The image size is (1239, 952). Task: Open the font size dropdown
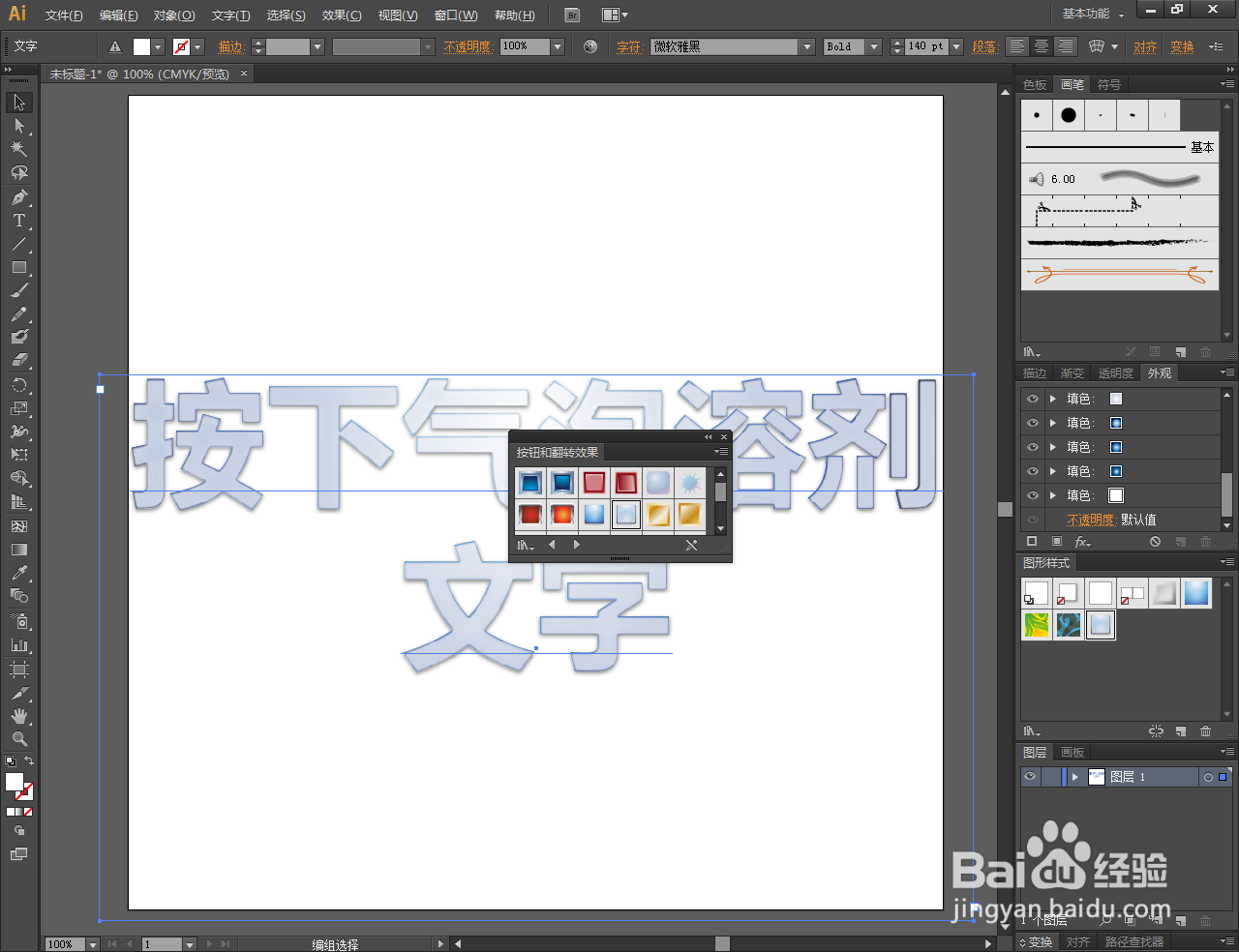tap(956, 46)
